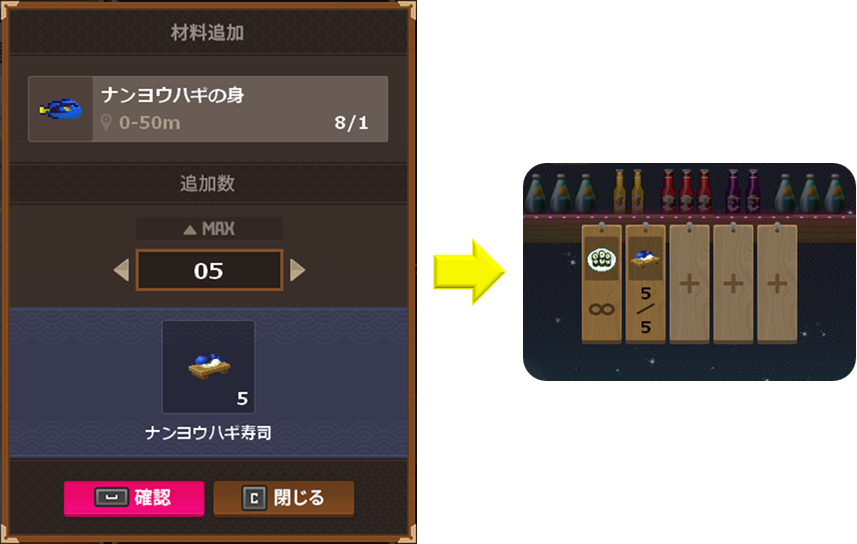Click the ナンヨウハギ寿司 dish thumbnail
The image size is (857, 544).
tap(208, 367)
